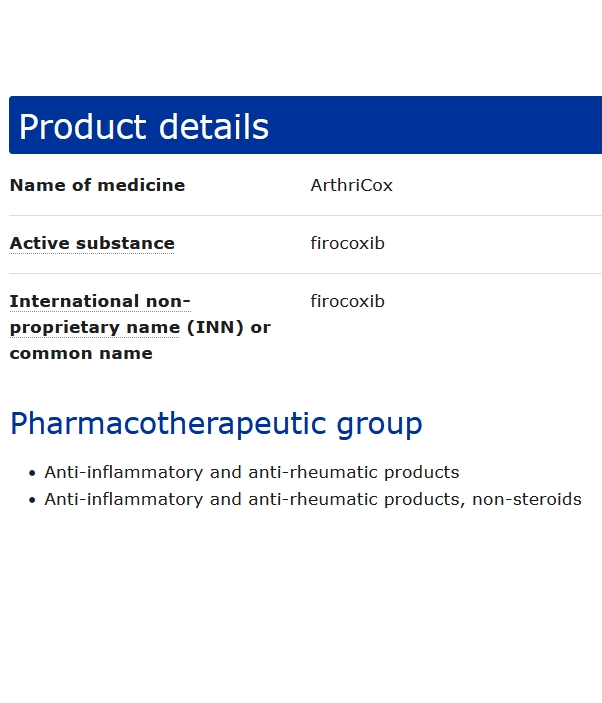Click the word 'group' in the heading

click(x=379, y=425)
